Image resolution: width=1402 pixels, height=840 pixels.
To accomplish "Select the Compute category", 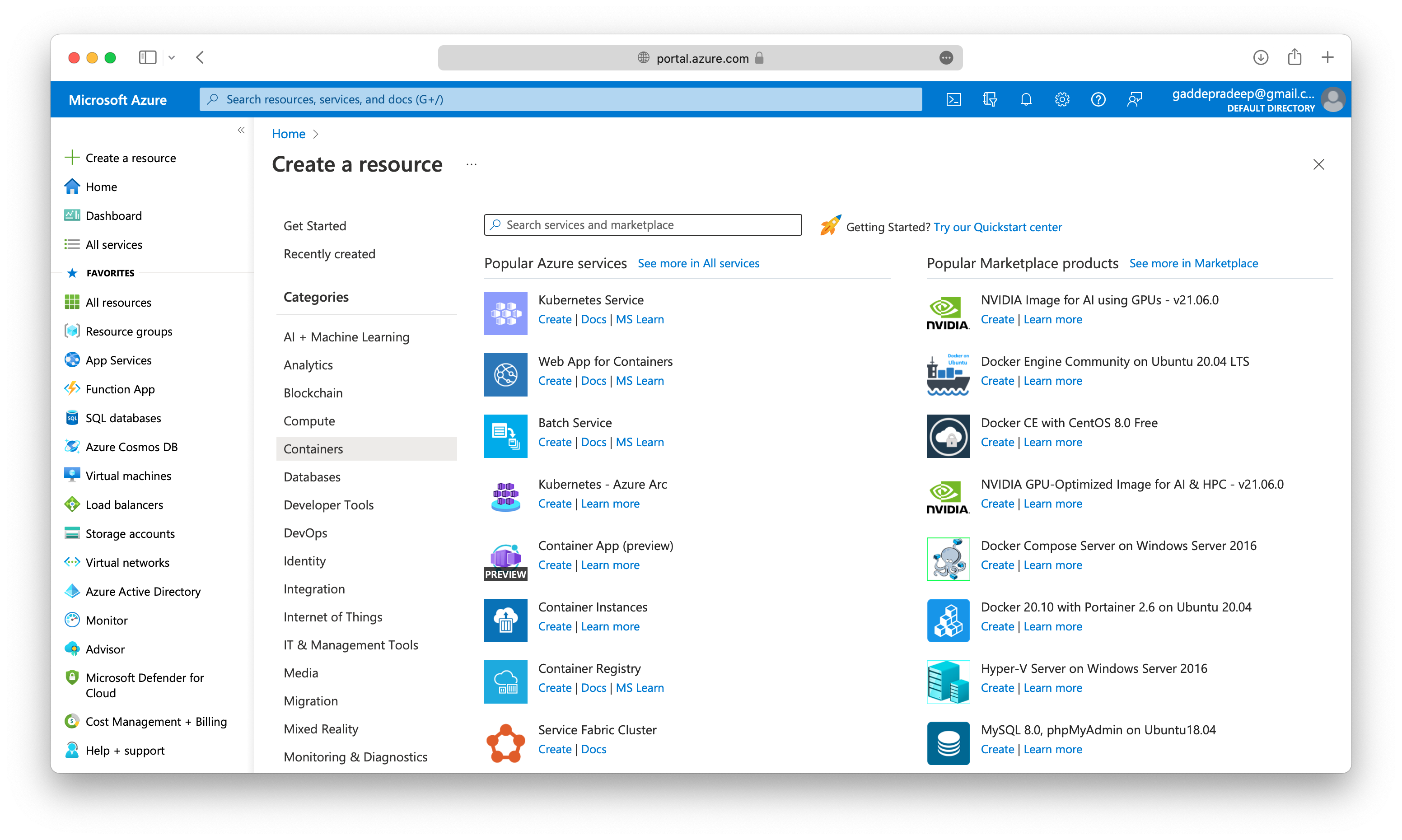I will [x=309, y=420].
